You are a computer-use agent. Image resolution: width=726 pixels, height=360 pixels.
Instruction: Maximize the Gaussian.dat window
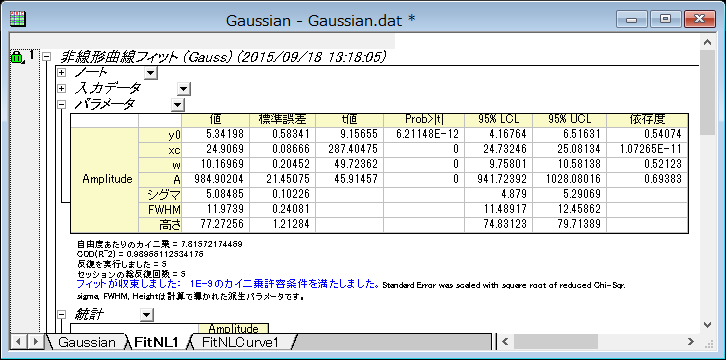coord(665,19)
